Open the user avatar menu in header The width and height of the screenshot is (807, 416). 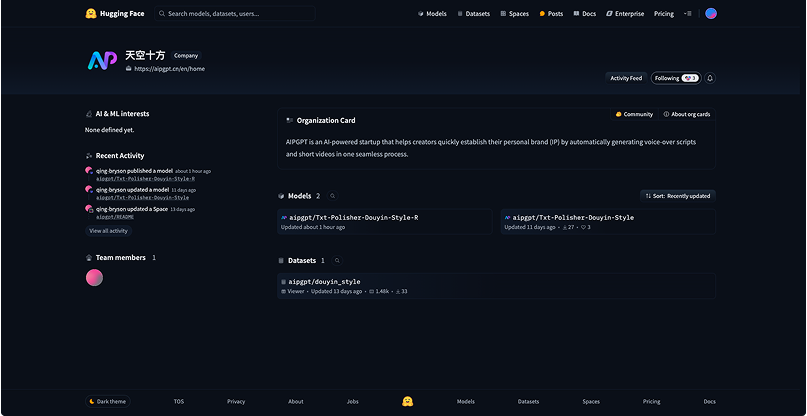coord(711,14)
